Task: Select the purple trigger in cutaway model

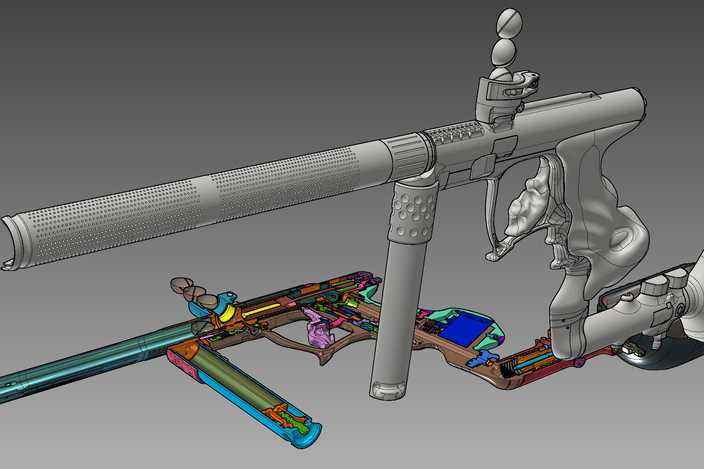Action: [x=318, y=330]
